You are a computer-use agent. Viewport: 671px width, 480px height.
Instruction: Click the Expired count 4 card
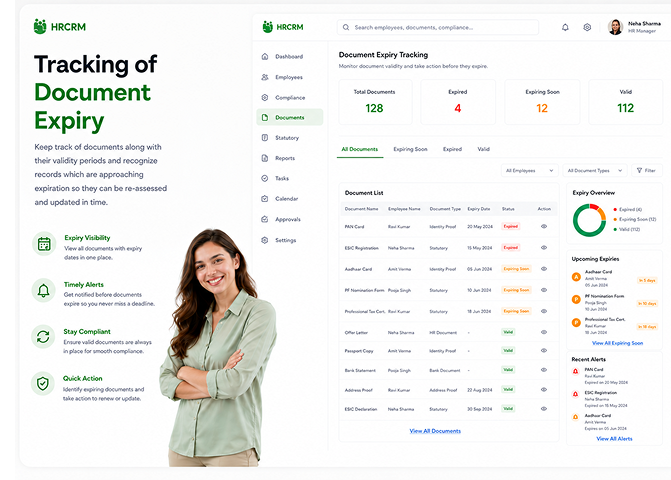(458, 102)
